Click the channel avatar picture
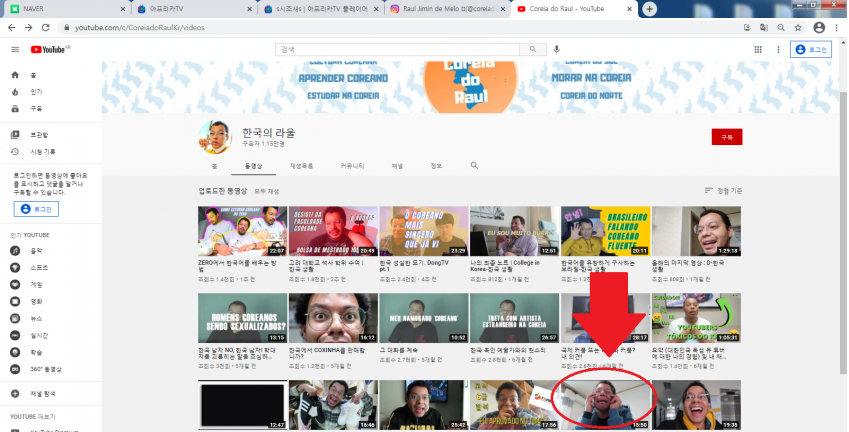The image size is (849, 432). tap(215, 137)
